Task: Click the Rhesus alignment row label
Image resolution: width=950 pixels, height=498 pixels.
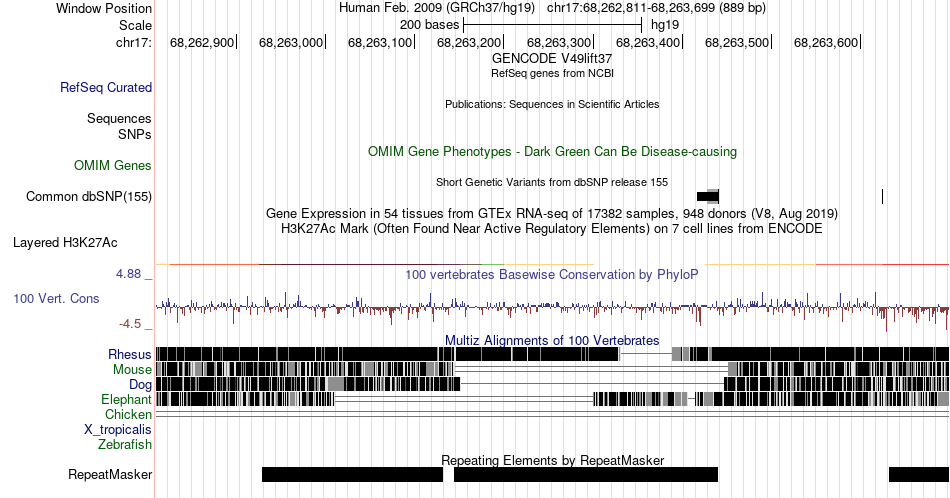Action: click(x=130, y=354)
